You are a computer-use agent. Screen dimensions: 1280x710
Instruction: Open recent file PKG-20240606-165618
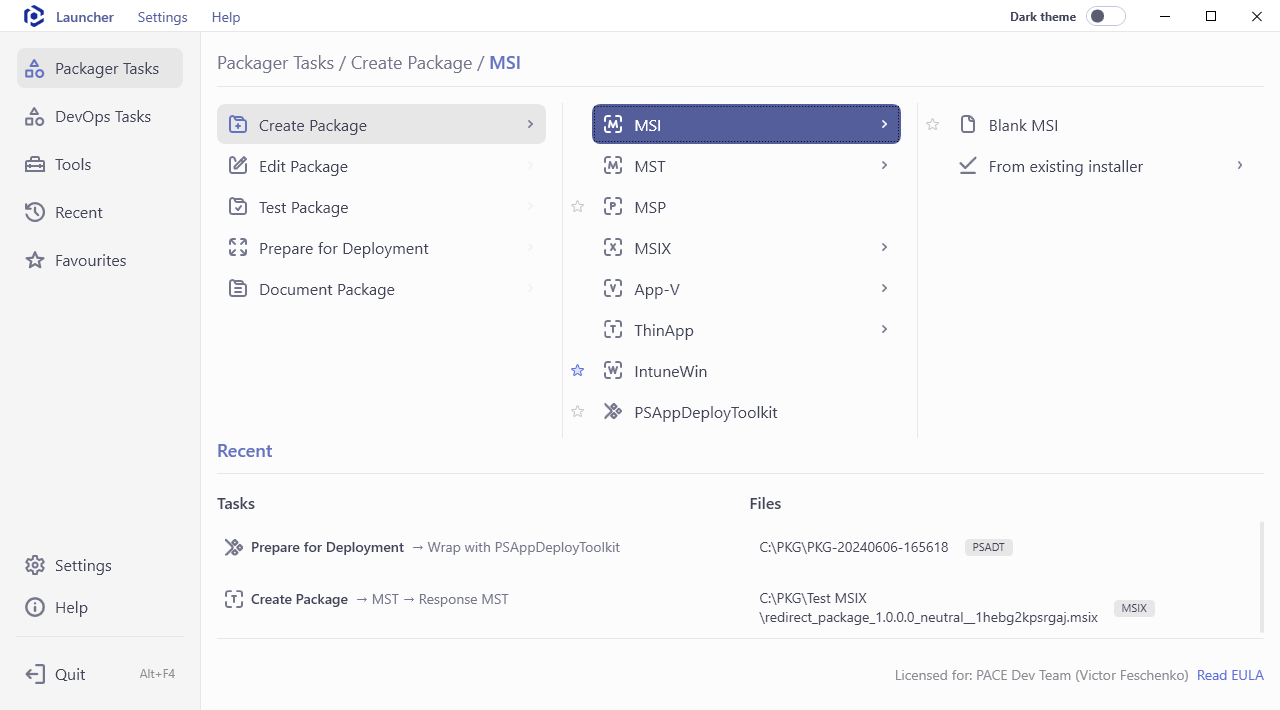(854, 547)
